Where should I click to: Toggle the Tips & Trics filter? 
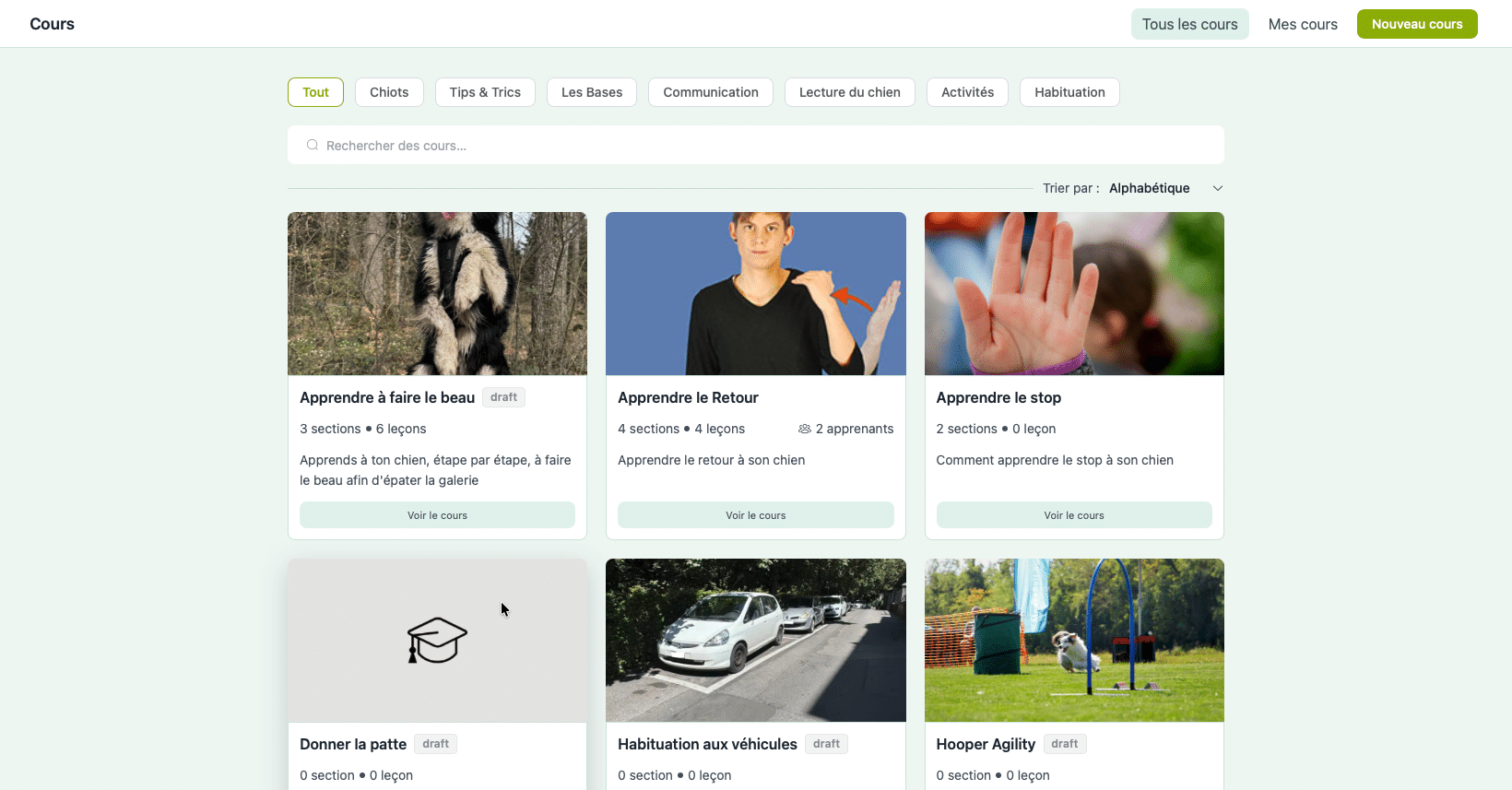485,92
